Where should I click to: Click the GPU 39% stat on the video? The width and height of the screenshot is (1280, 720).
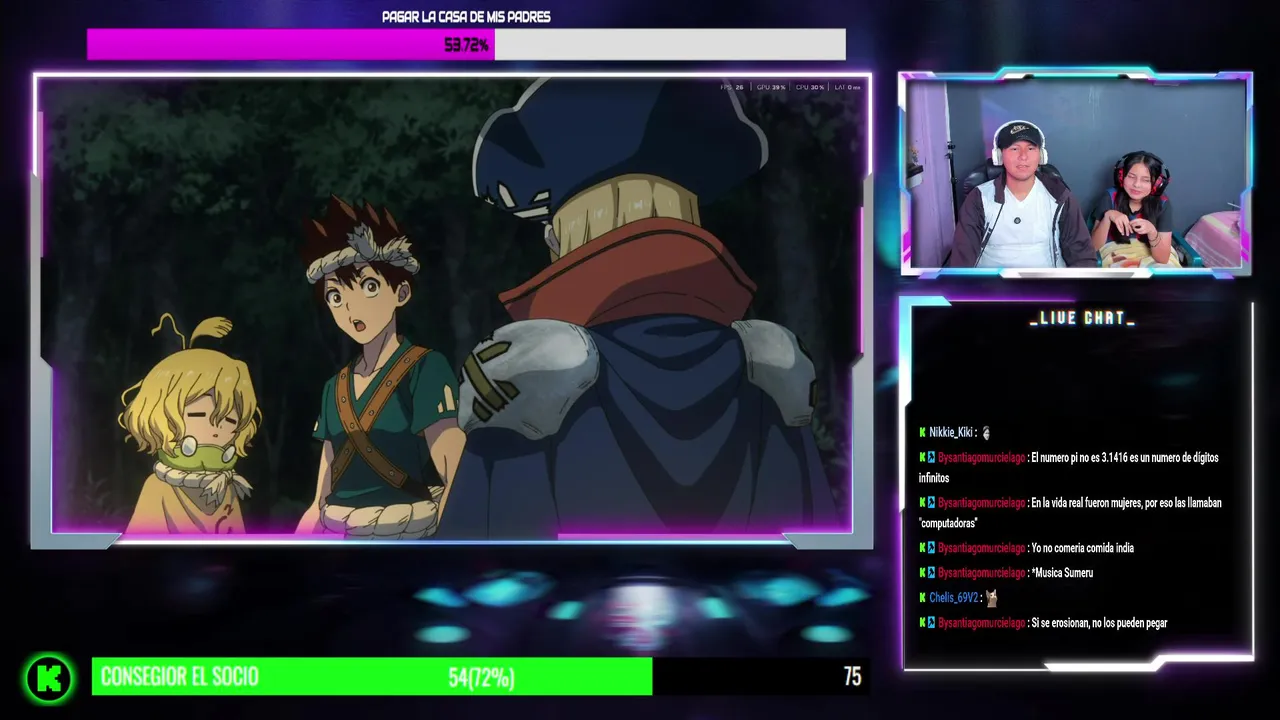(x=771, y=87)
